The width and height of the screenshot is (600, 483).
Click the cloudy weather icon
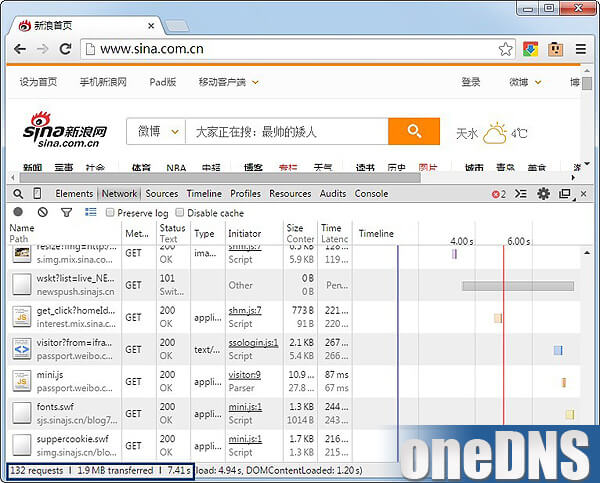pos(495,133)
